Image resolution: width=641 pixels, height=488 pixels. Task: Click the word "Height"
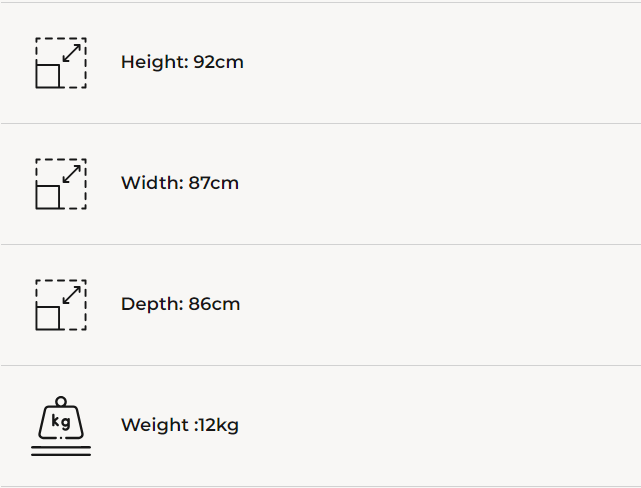152,62
